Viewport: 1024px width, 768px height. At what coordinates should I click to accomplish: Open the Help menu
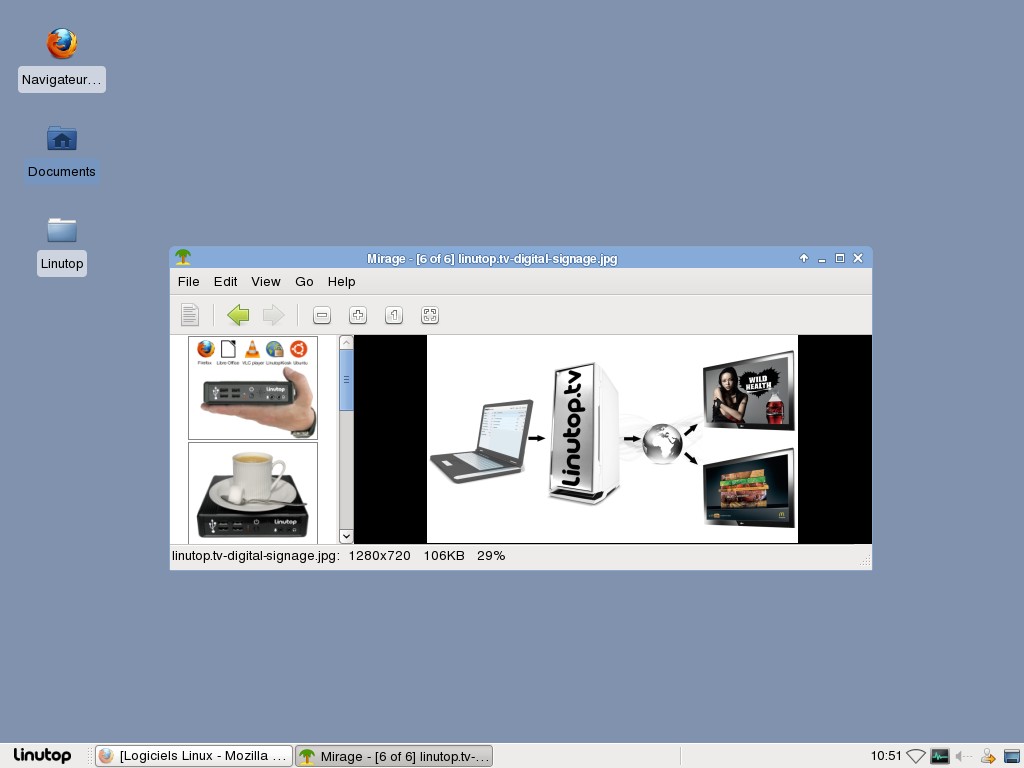342,281
